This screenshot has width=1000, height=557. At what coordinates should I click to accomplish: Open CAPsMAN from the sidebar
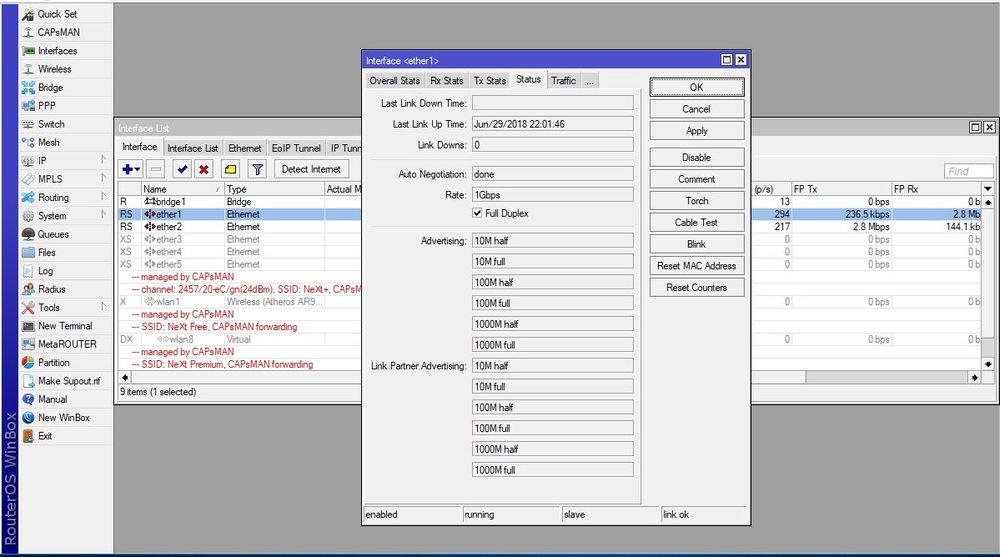58,32
